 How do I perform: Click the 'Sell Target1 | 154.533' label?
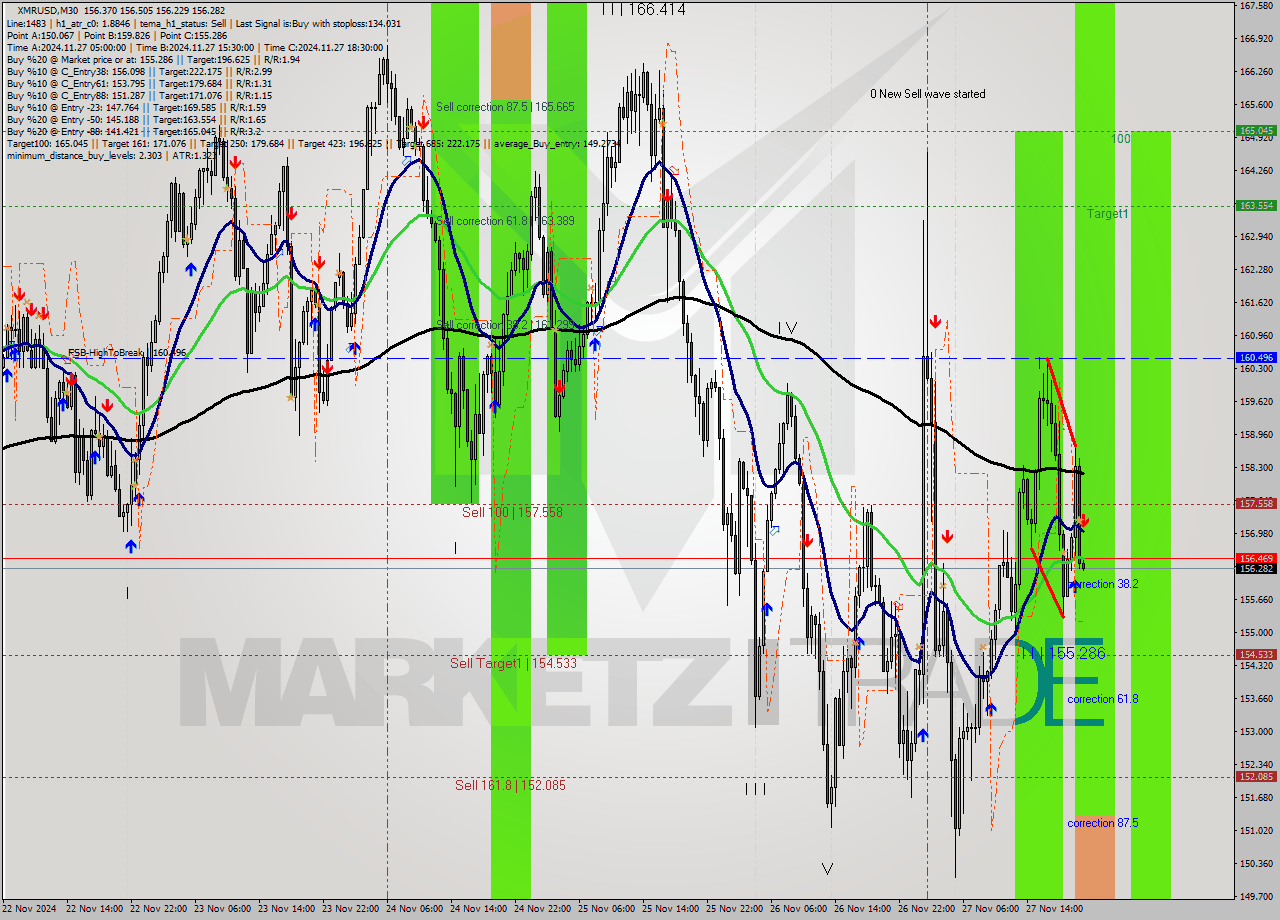click(x=513, y=663)
